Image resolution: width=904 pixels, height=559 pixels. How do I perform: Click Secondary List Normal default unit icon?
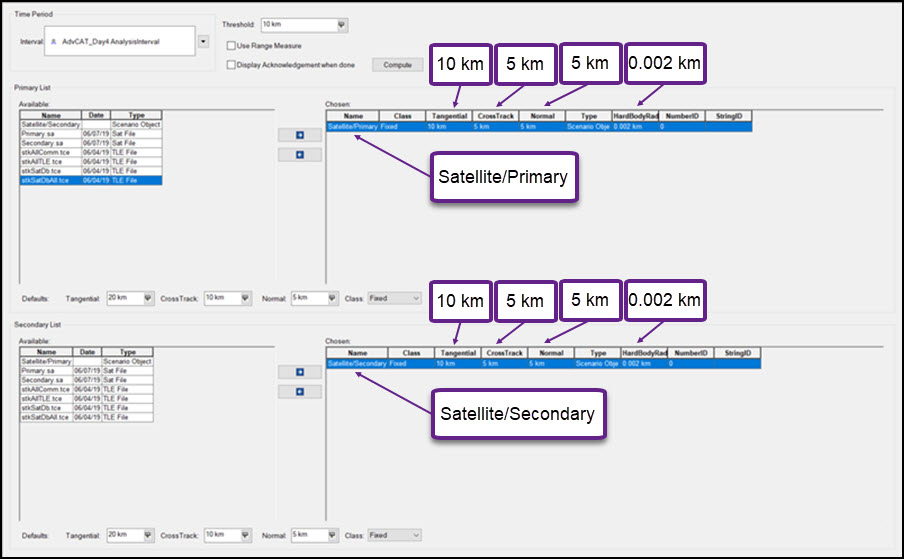(331, 535)
